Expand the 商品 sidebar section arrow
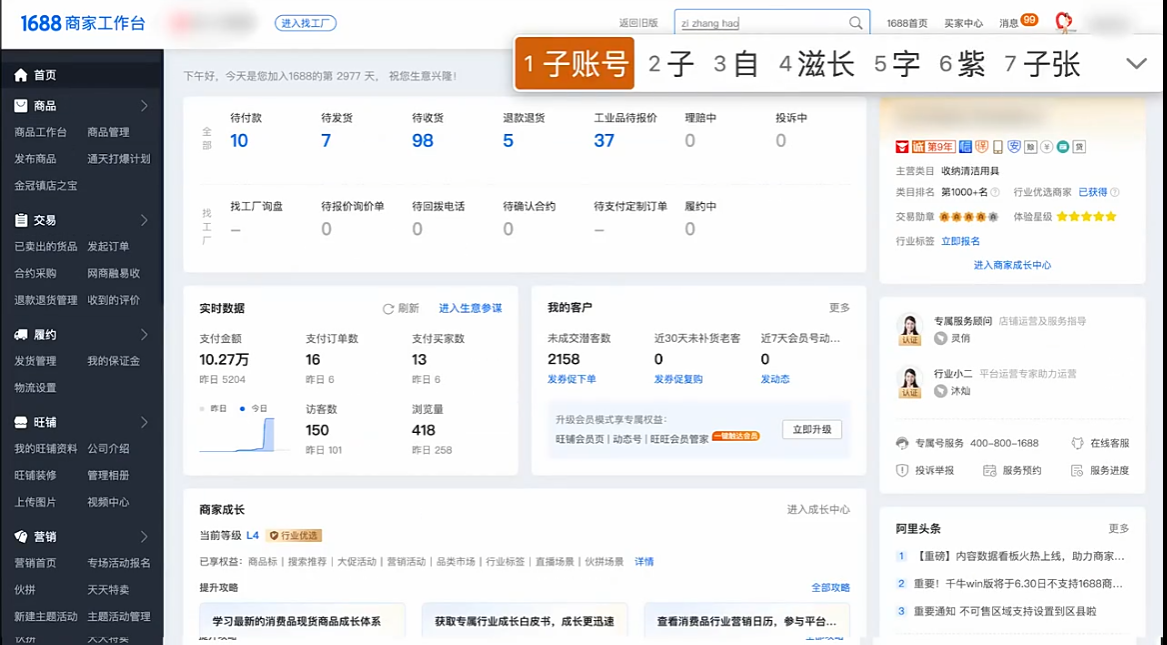1167x645 pixels. [x=144, y=106]
